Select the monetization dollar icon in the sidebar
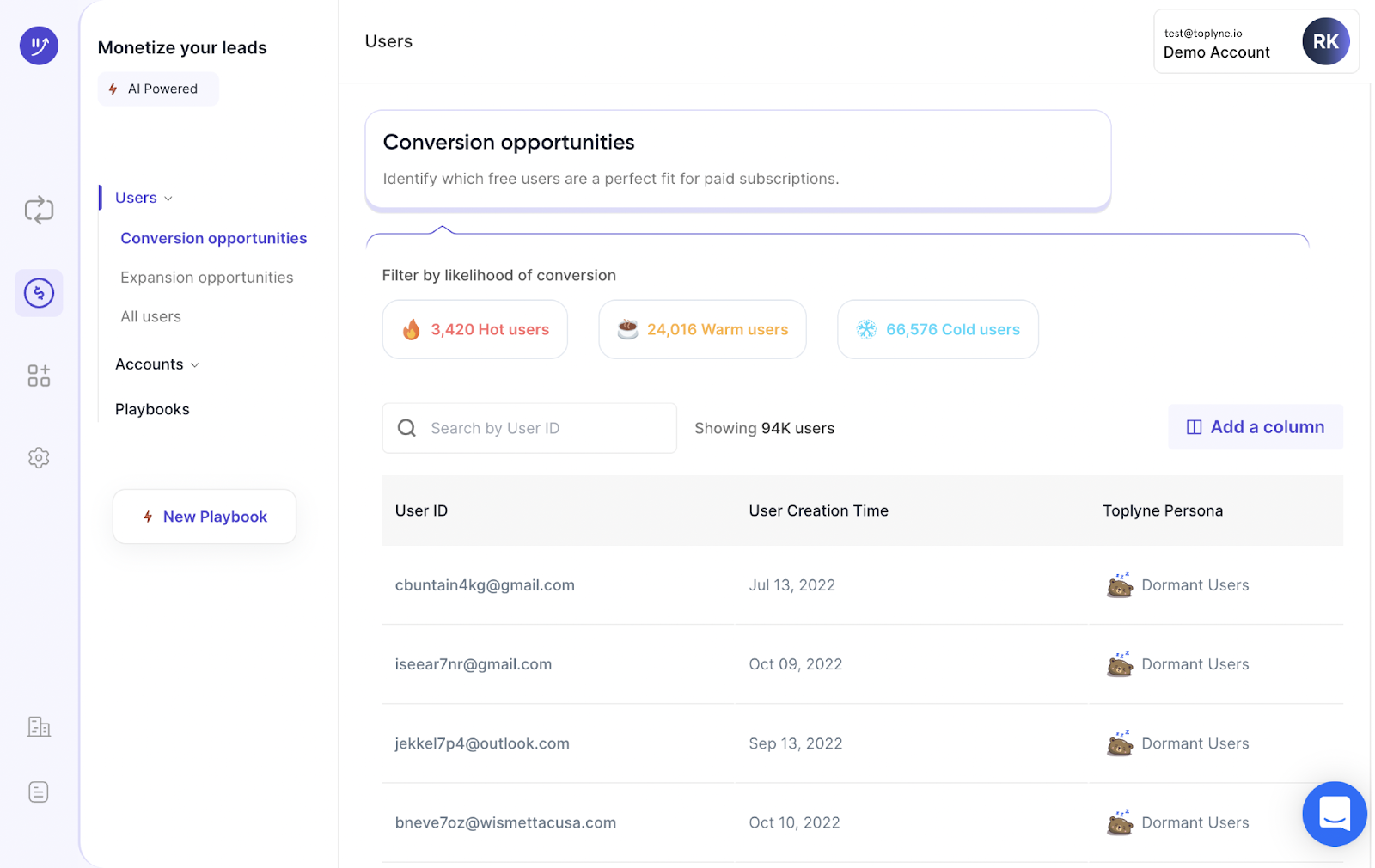This screenshot has width=1375, height=868. (x=39, y=292)
